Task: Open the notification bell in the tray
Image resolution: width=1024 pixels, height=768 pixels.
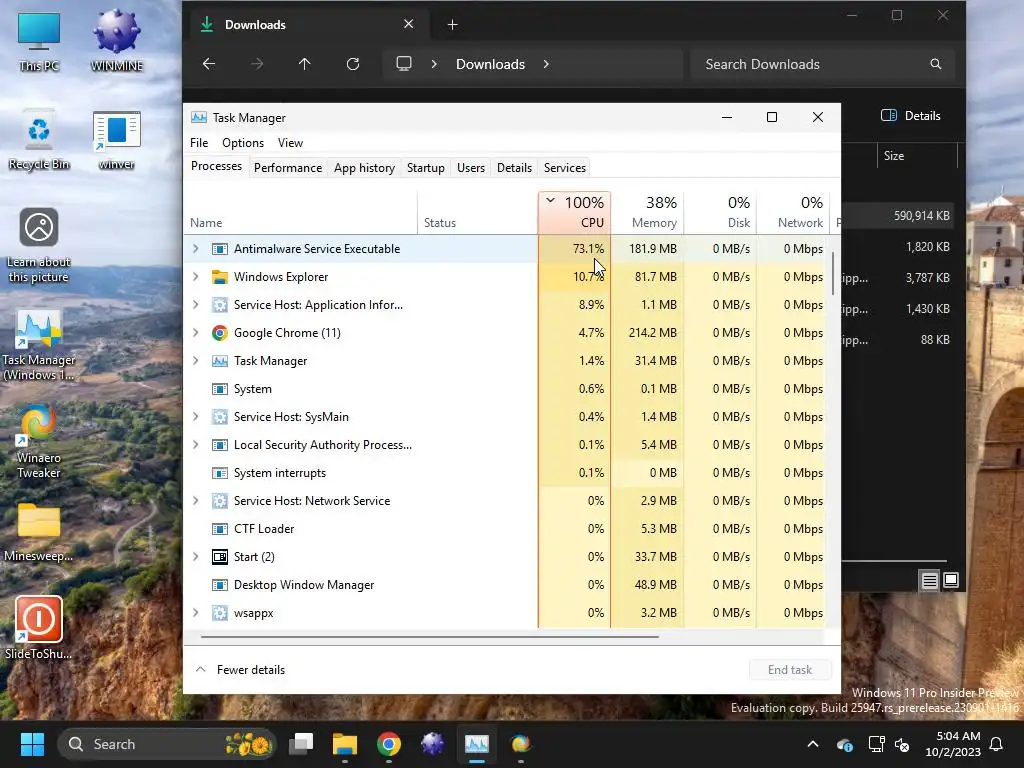Action: (x=997, y=744)
